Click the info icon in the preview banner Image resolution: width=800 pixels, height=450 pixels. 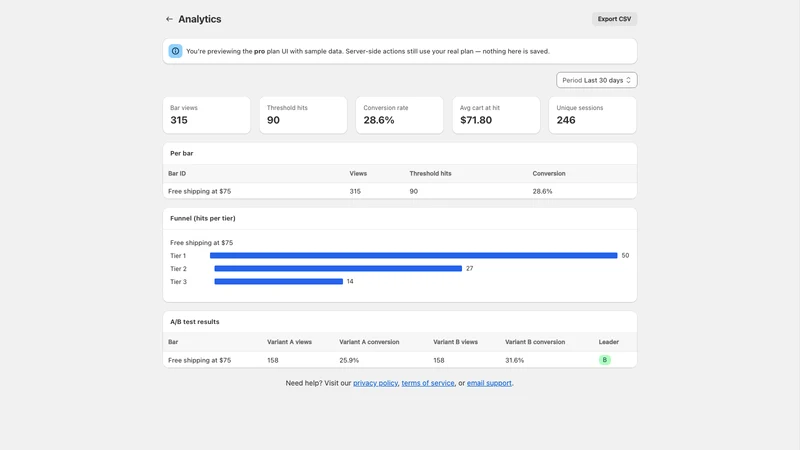tap(176, 51)
